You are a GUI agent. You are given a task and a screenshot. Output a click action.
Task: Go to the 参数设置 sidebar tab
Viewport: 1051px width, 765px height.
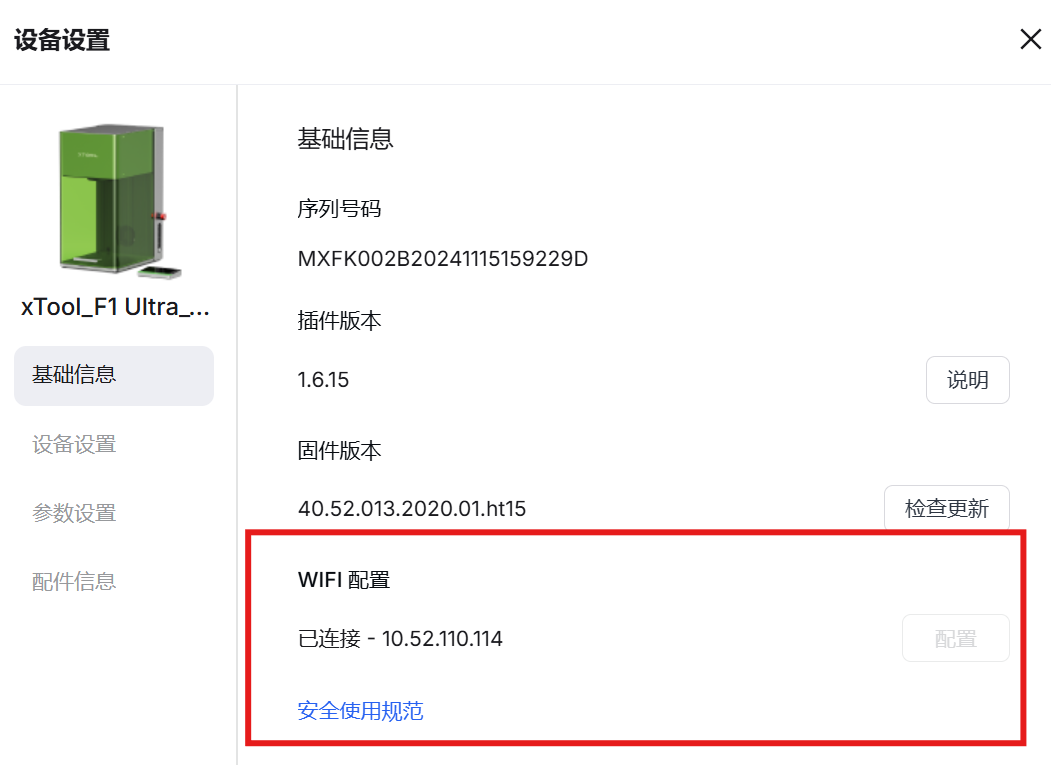pyautogui.click(x=74, y=513)
